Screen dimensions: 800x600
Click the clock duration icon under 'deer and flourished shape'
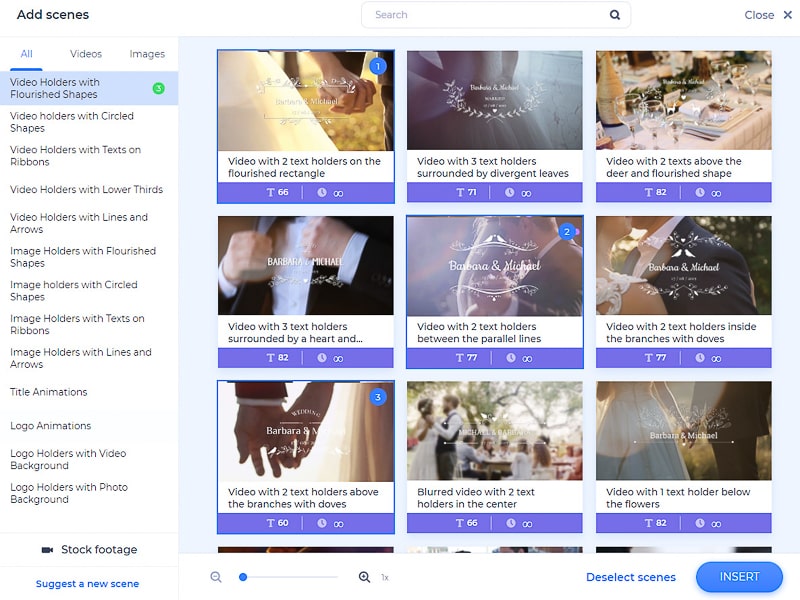tap(700, 192)
